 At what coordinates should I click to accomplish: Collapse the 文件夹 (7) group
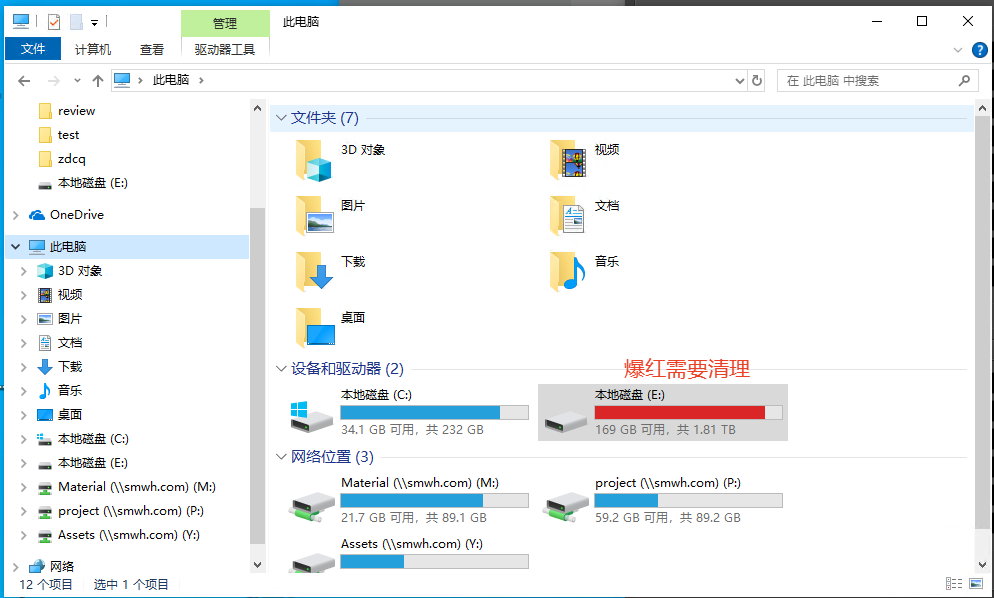click(281, 118)
